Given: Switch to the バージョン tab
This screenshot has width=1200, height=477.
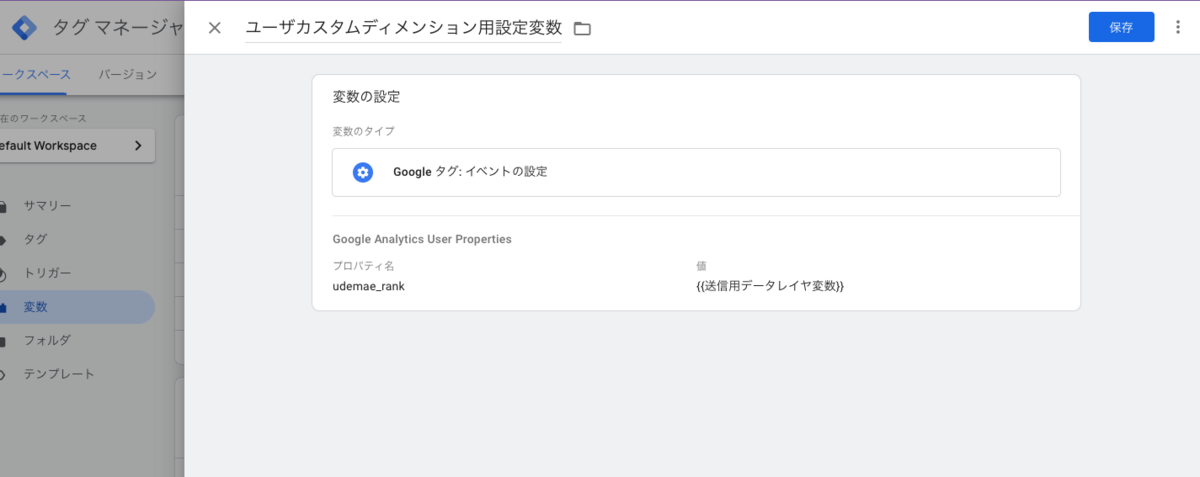Looking at the screenshot, I should tap(127, 74).
